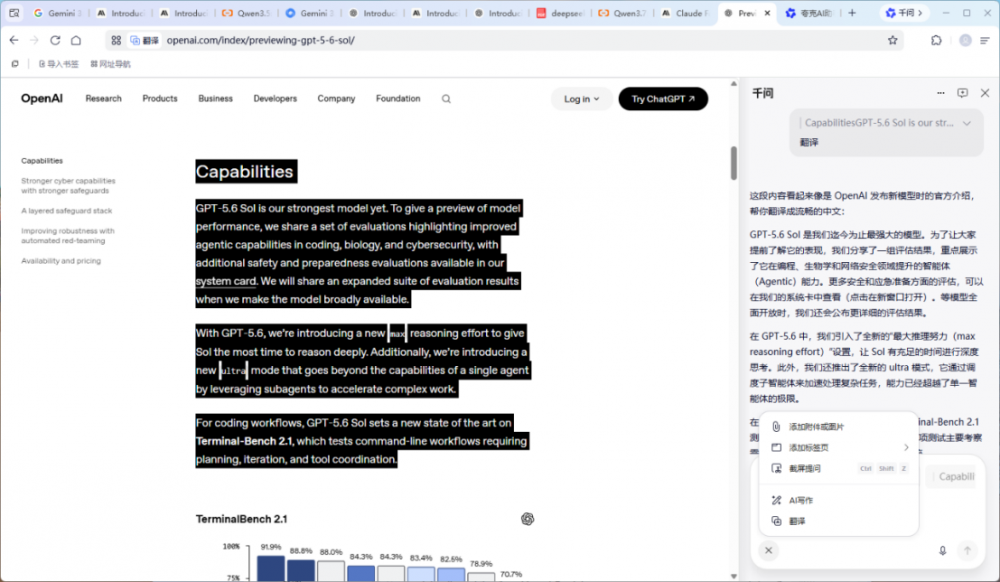Click the browser forward arrow
1000x582 pixels.
[34, 40]
